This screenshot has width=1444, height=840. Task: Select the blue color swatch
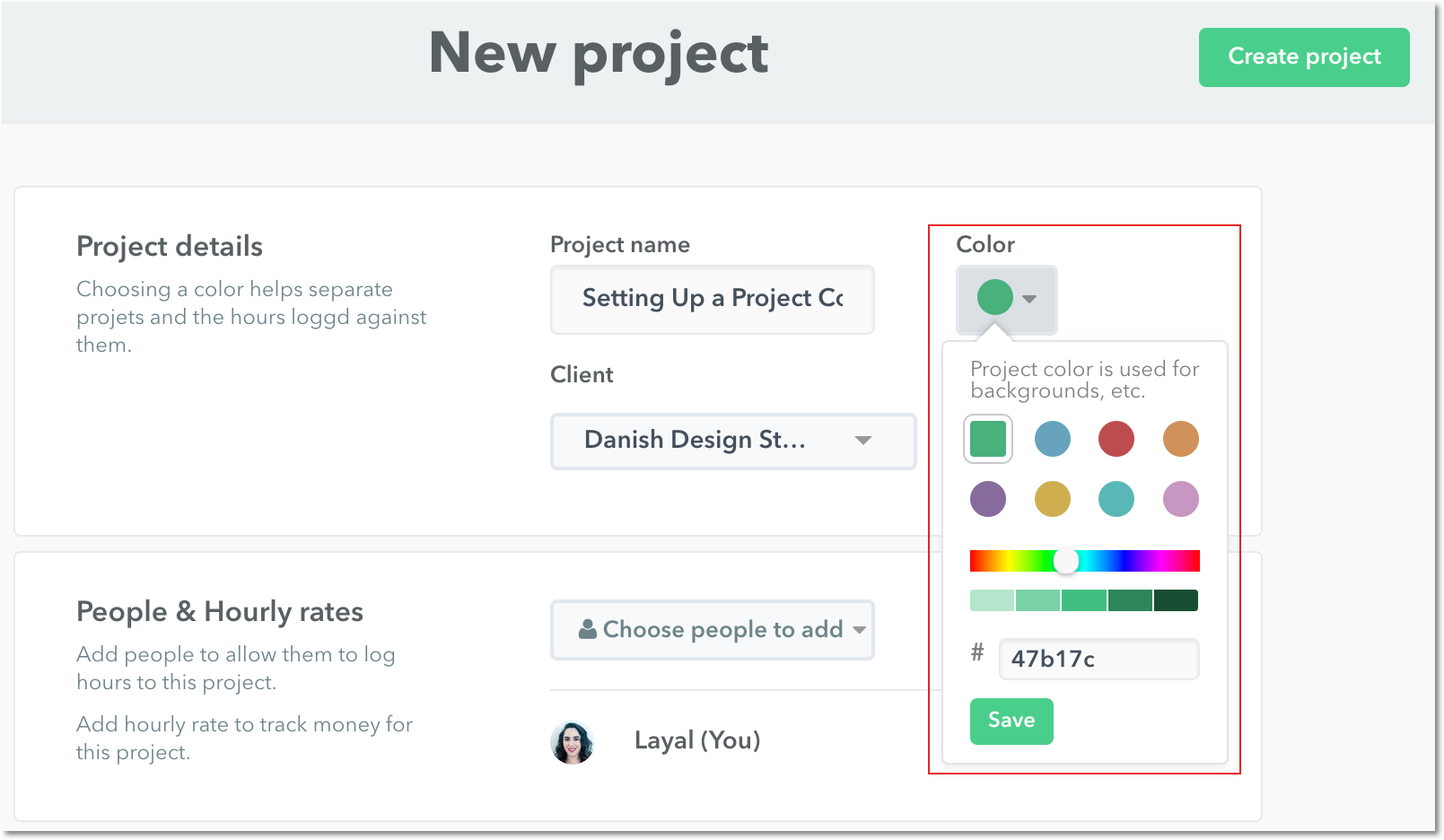pos(1052,439)
